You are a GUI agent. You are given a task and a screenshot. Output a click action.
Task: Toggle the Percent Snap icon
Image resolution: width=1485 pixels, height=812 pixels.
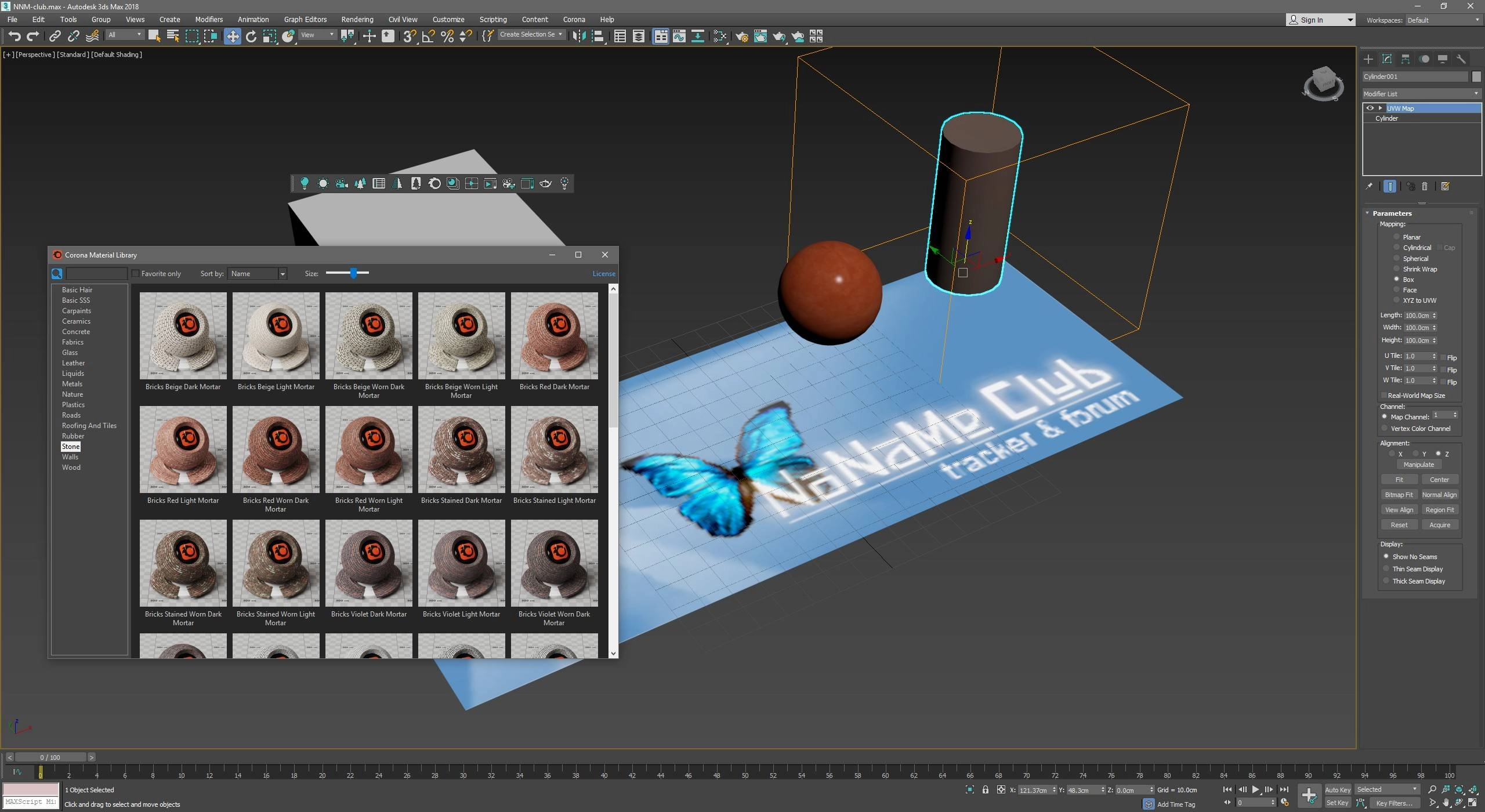[447, 36]
